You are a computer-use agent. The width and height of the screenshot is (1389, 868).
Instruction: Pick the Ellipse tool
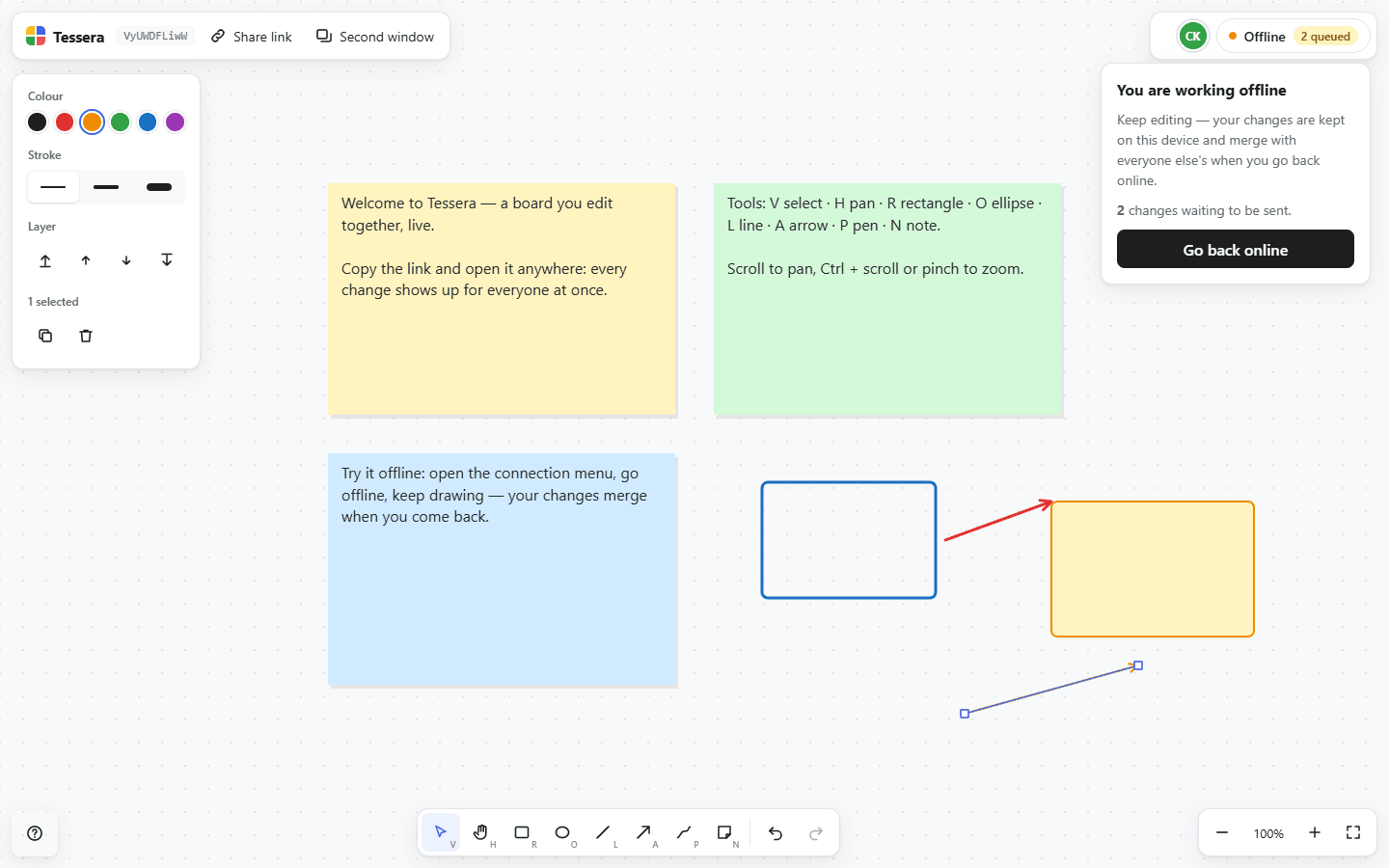pyautogui.click(x=562, y=832)
